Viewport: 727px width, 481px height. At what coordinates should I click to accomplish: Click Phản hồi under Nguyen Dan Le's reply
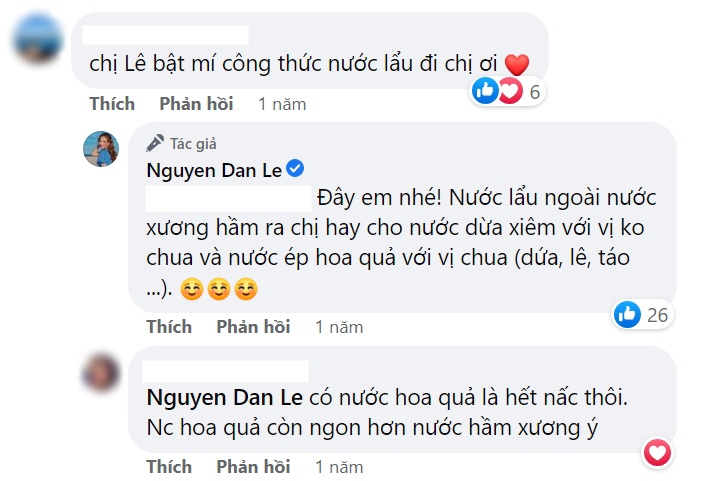(x=253, y=327)
